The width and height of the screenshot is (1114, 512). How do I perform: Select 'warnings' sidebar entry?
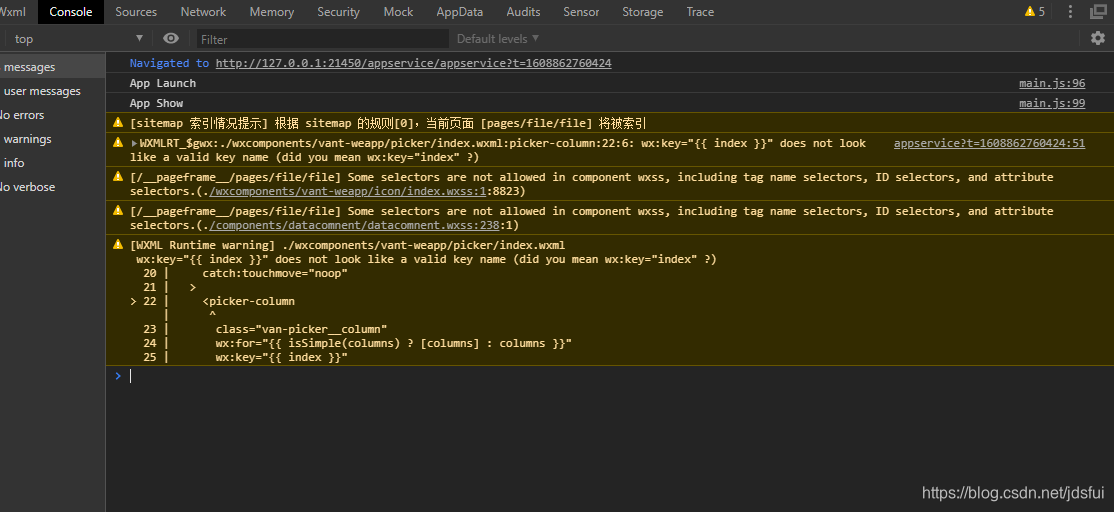pos(53,139)
